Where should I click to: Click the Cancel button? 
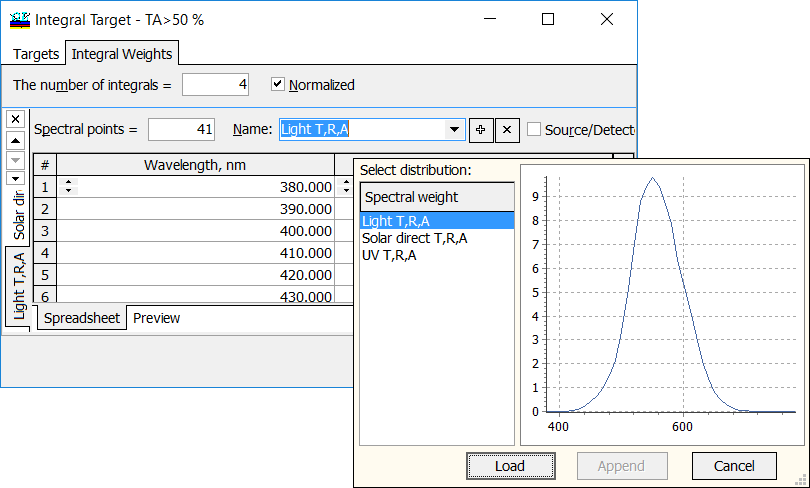734,466
